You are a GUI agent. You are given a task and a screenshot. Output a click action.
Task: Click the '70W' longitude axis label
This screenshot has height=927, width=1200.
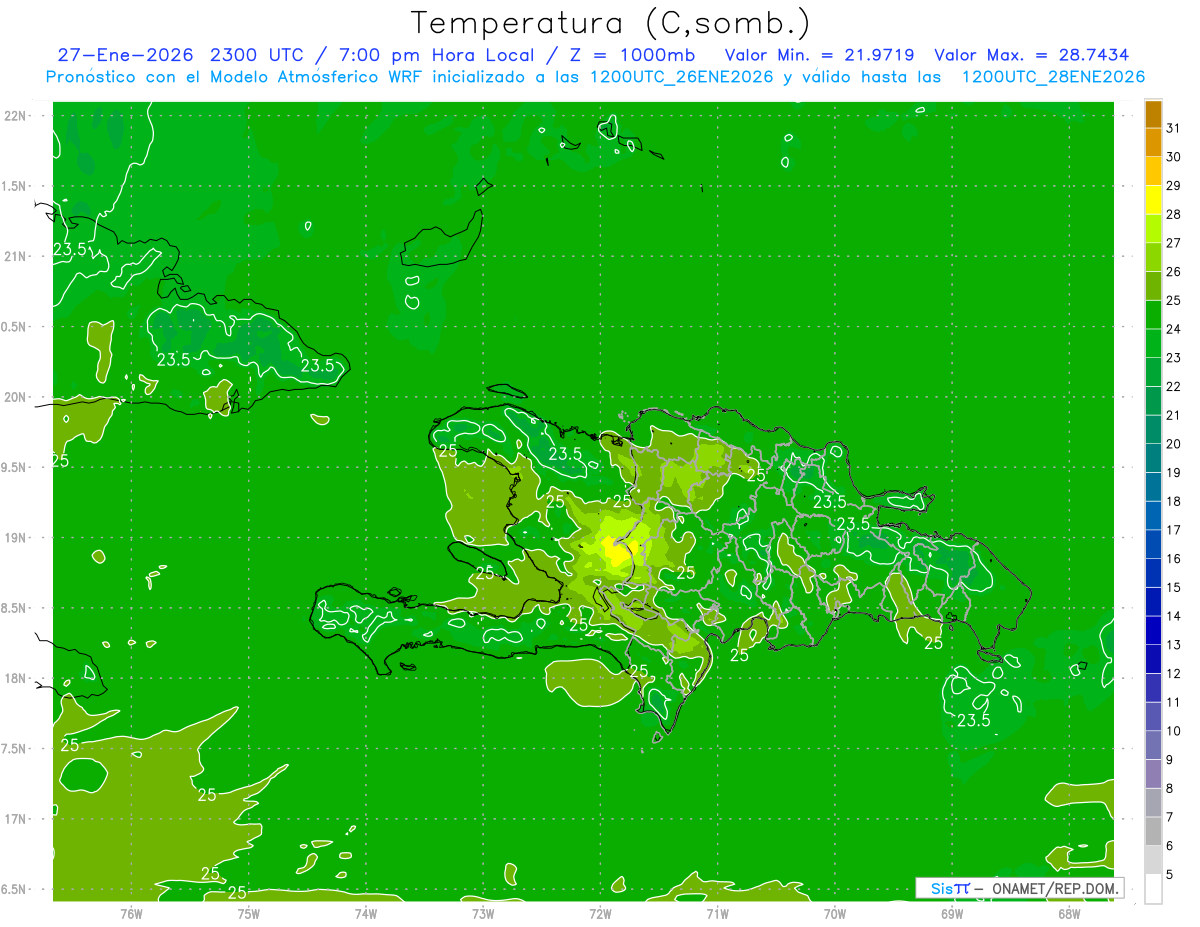pyautogui.click(x=835, y=914)
